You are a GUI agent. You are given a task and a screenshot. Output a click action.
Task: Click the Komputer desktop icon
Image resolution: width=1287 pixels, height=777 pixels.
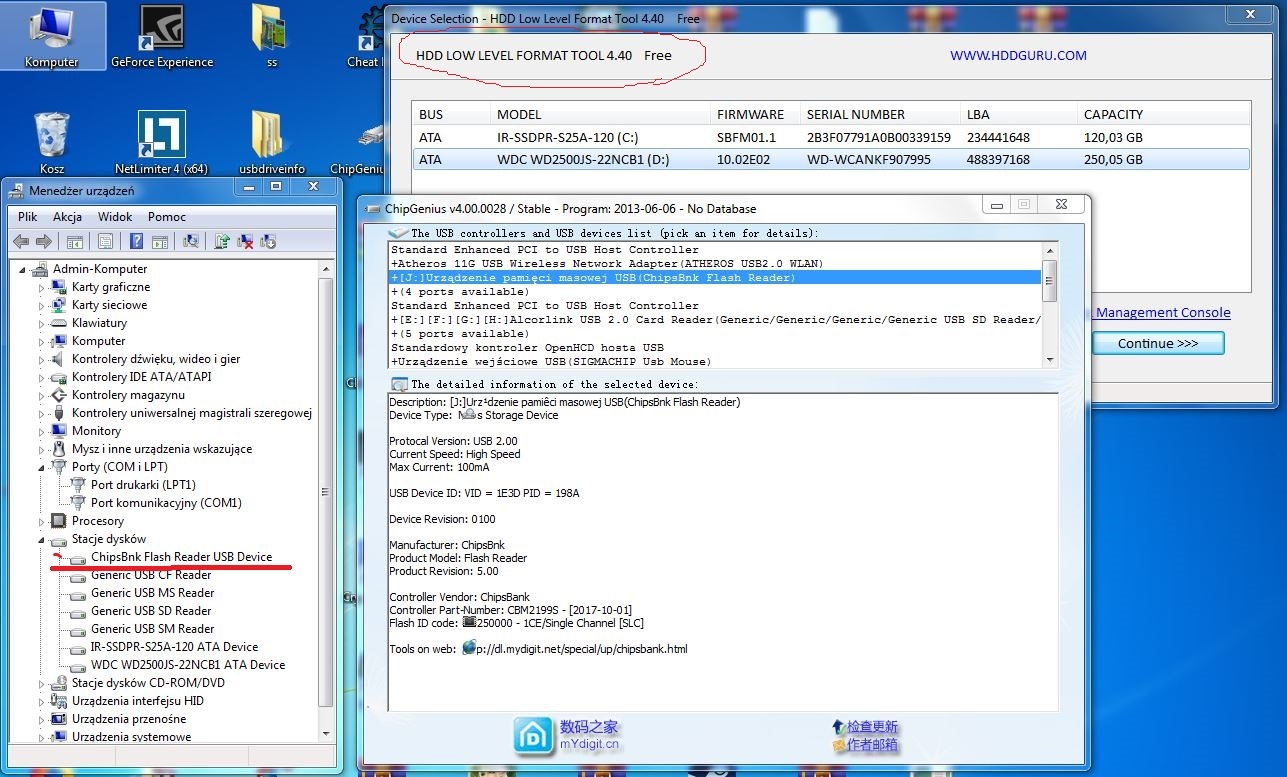point(52,37)
